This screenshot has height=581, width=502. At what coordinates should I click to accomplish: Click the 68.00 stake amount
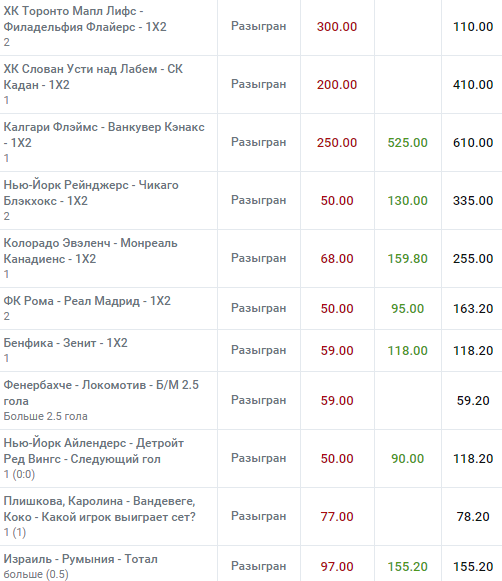(x=337, y=259)
